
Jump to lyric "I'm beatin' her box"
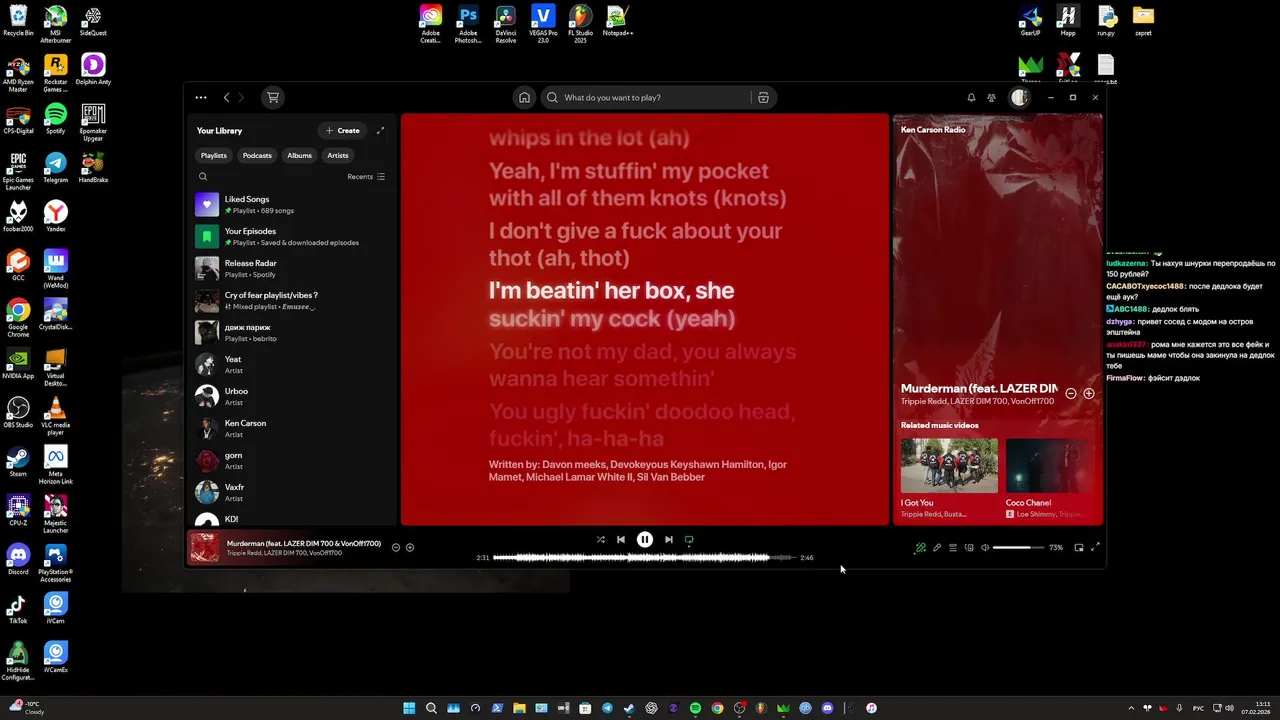coord(612,305)
